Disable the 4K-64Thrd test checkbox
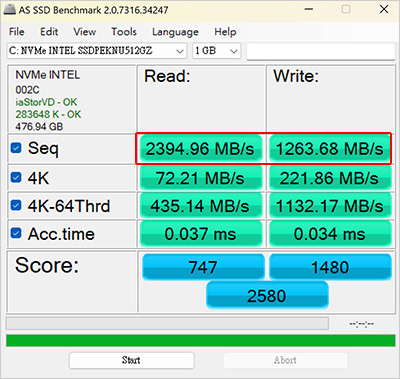 click(16, 205)
